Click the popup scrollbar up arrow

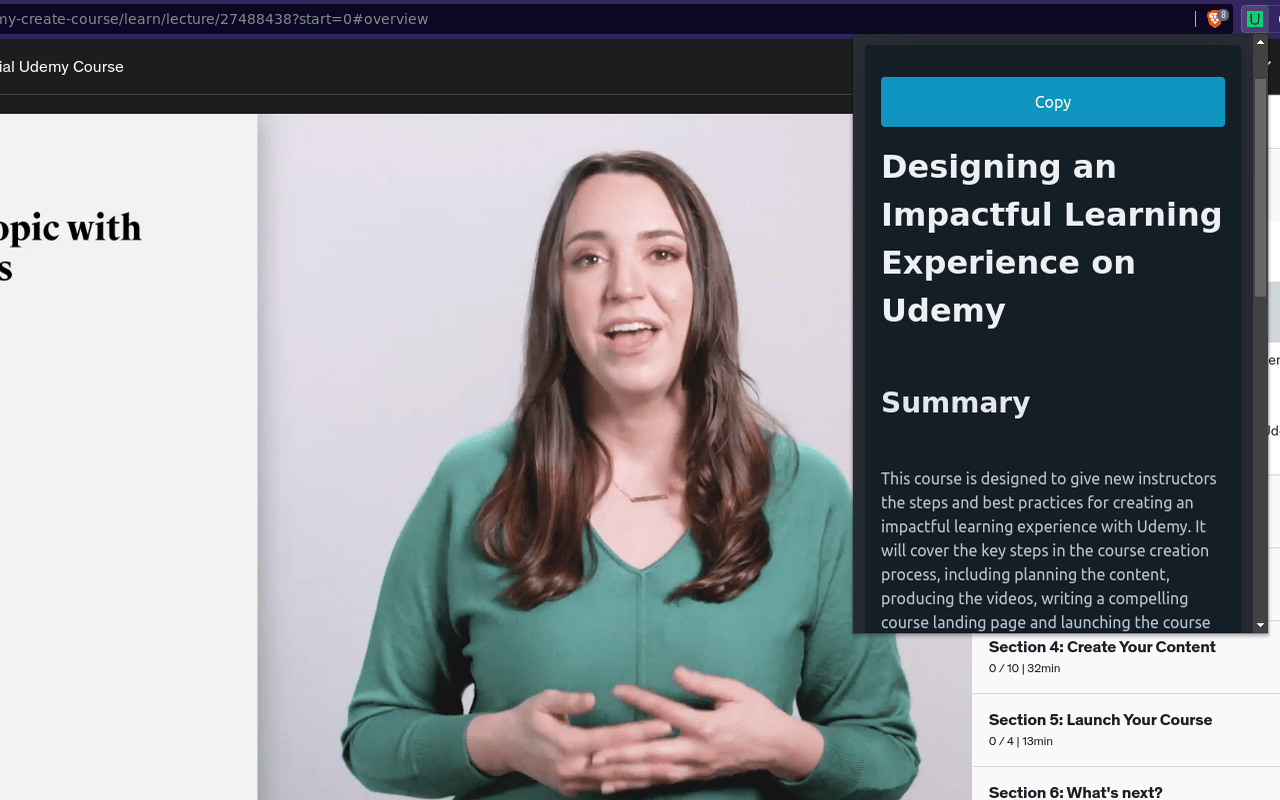pyautogui.click(x=1260, y=42)
